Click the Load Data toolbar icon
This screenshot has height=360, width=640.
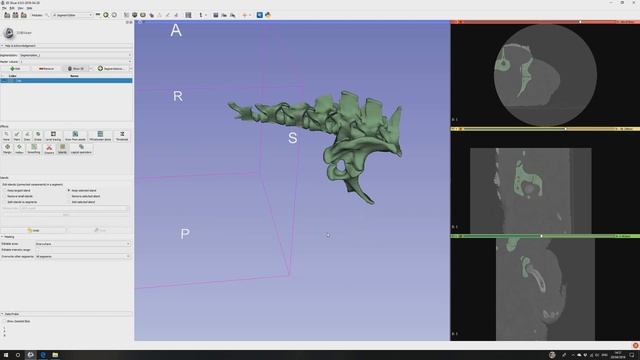7,15
